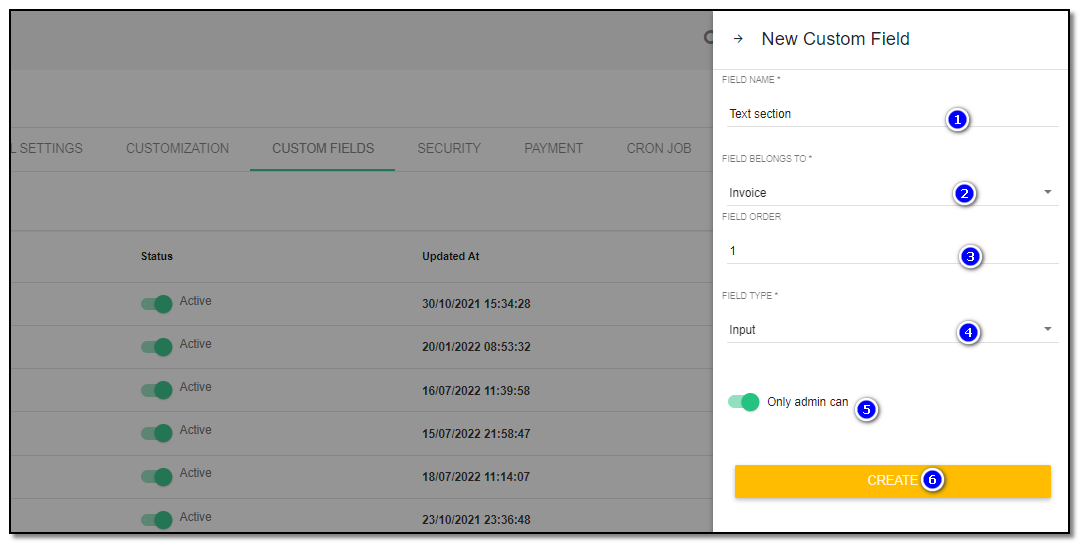Click the numbered marker 5 badge
Viewport: 1079px width, 543px height.
click(x=866, y=409)
